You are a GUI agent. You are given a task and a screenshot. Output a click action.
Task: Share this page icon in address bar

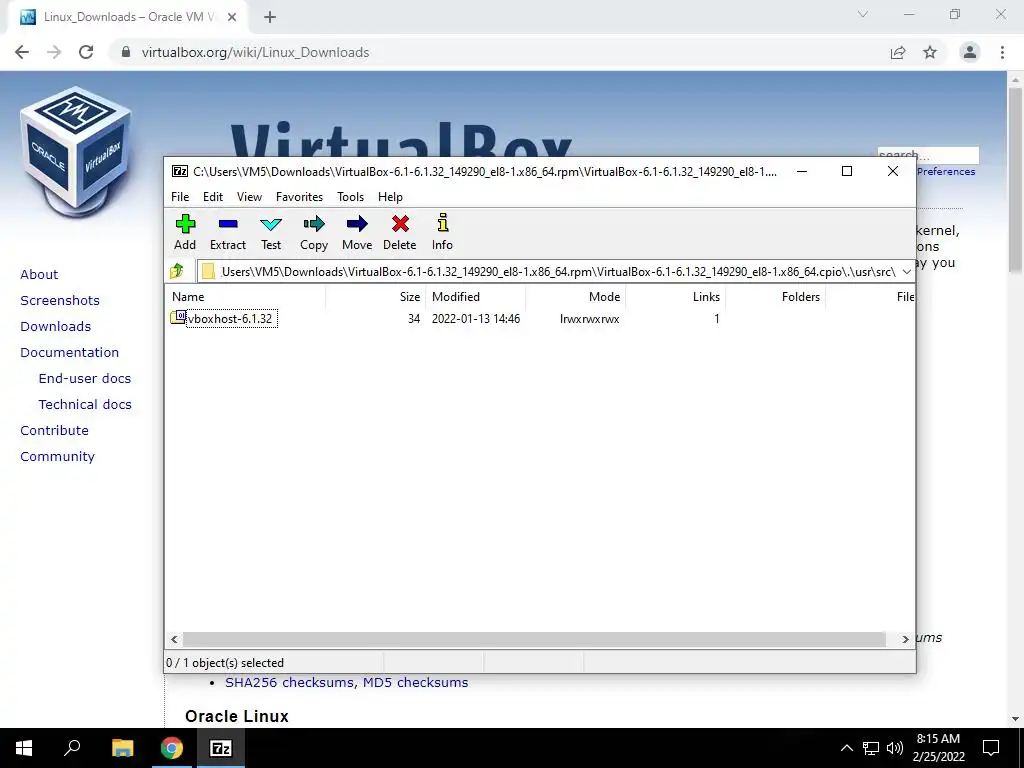coord(898,52)
